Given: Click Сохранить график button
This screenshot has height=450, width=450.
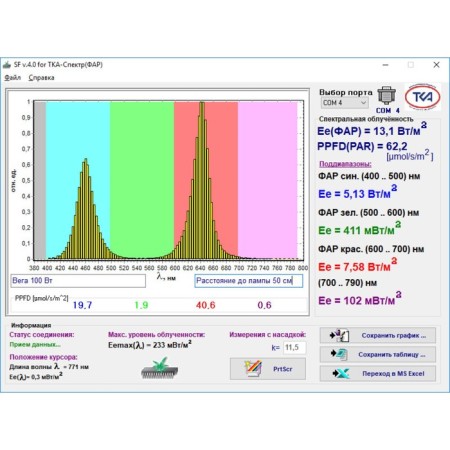Looking at the screenshot, I should point(378,336).
